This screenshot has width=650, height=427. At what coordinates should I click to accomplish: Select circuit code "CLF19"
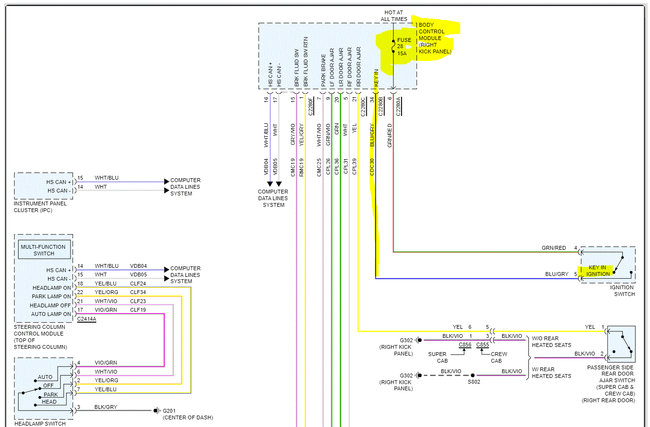coord(138,310)
